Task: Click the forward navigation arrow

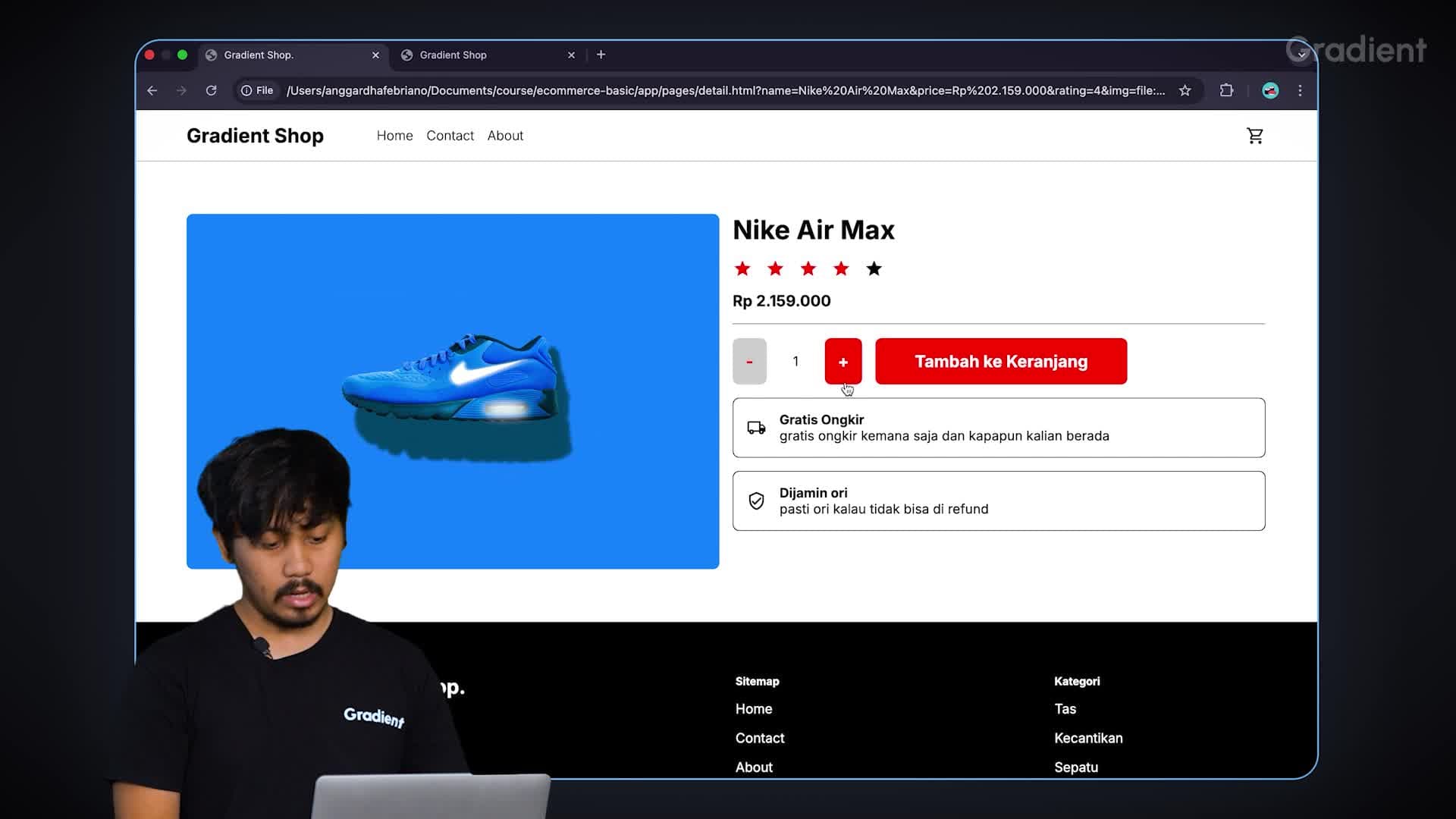Action: click(181, 91)
